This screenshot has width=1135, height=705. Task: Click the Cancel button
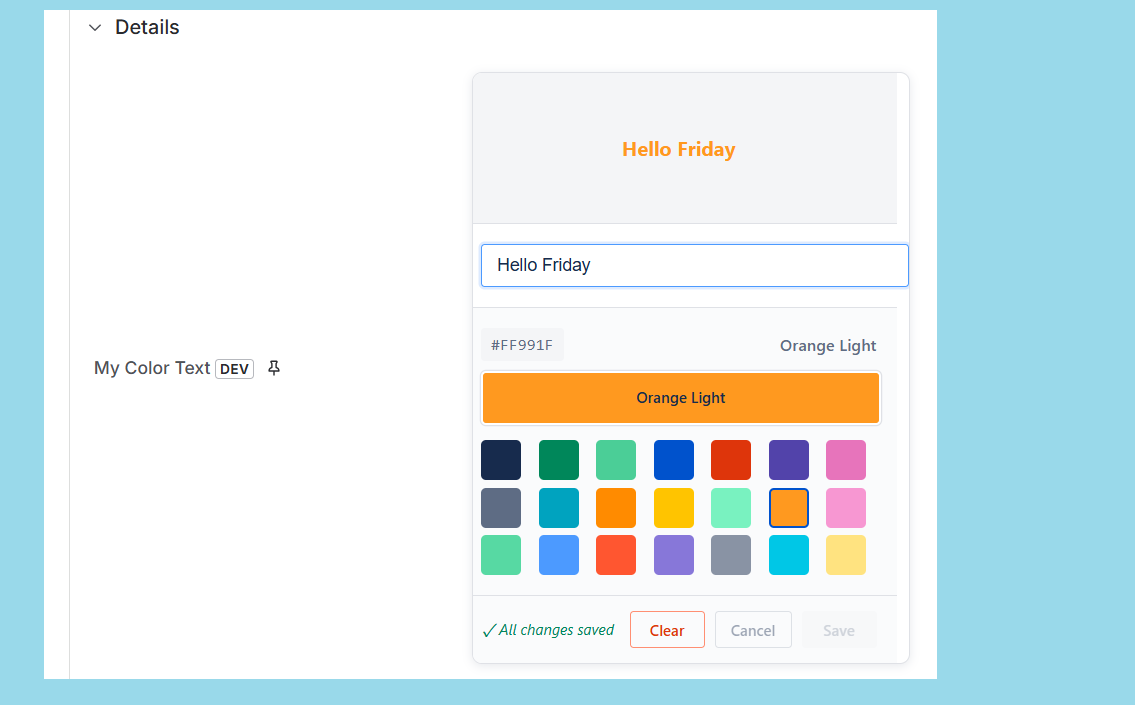[x=753, y=630]
